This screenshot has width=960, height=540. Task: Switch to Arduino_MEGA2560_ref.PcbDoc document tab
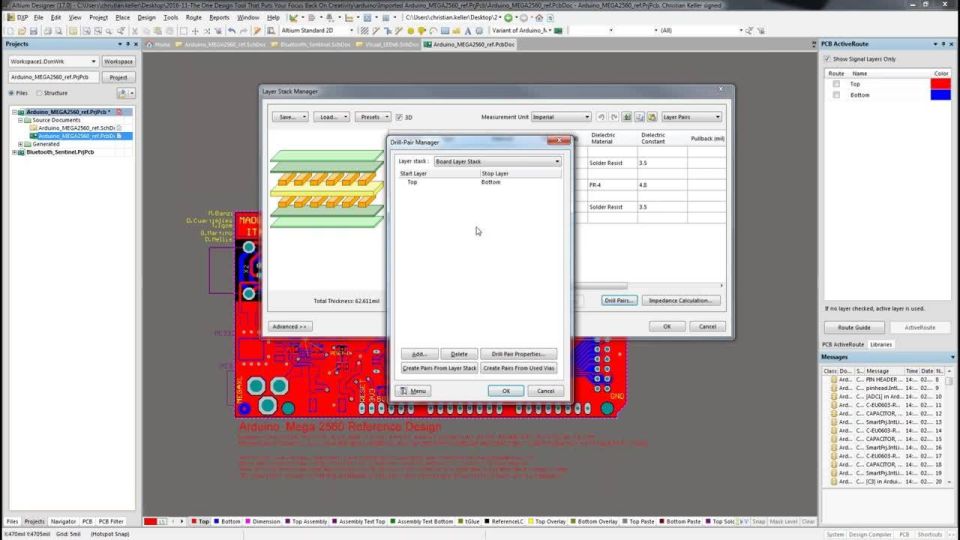(469, 44)
